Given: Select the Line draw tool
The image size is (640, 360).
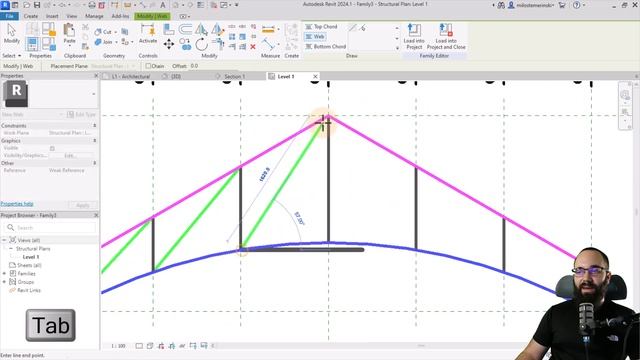Looking at the screenshot, I should click(x=353, y=27).
